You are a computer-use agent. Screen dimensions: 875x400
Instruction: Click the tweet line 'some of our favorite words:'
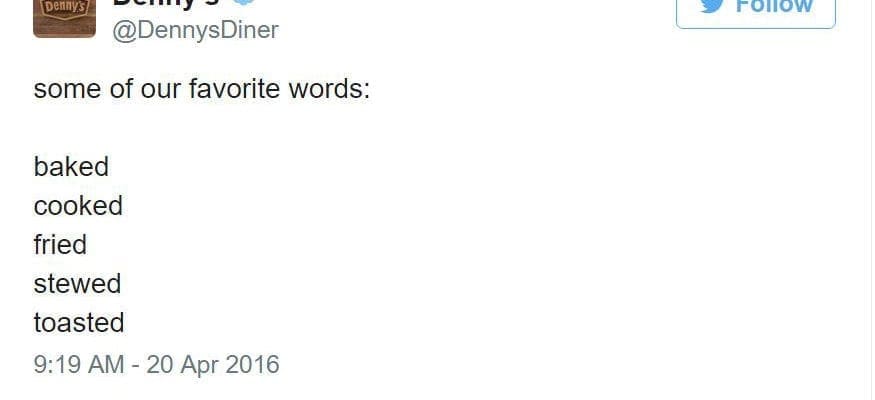pos(201,89)
